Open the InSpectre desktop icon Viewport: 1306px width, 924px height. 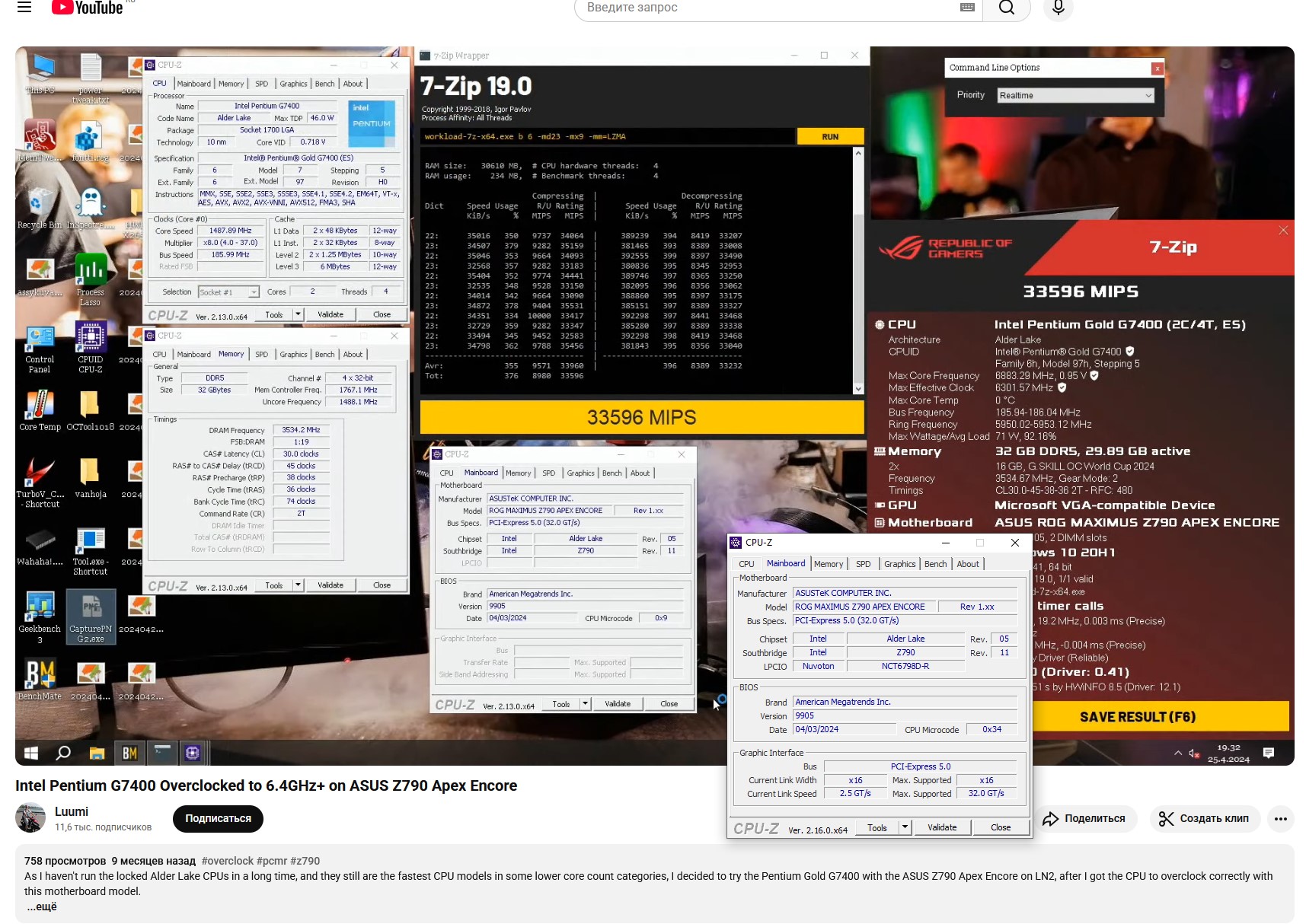click(91, 208)
